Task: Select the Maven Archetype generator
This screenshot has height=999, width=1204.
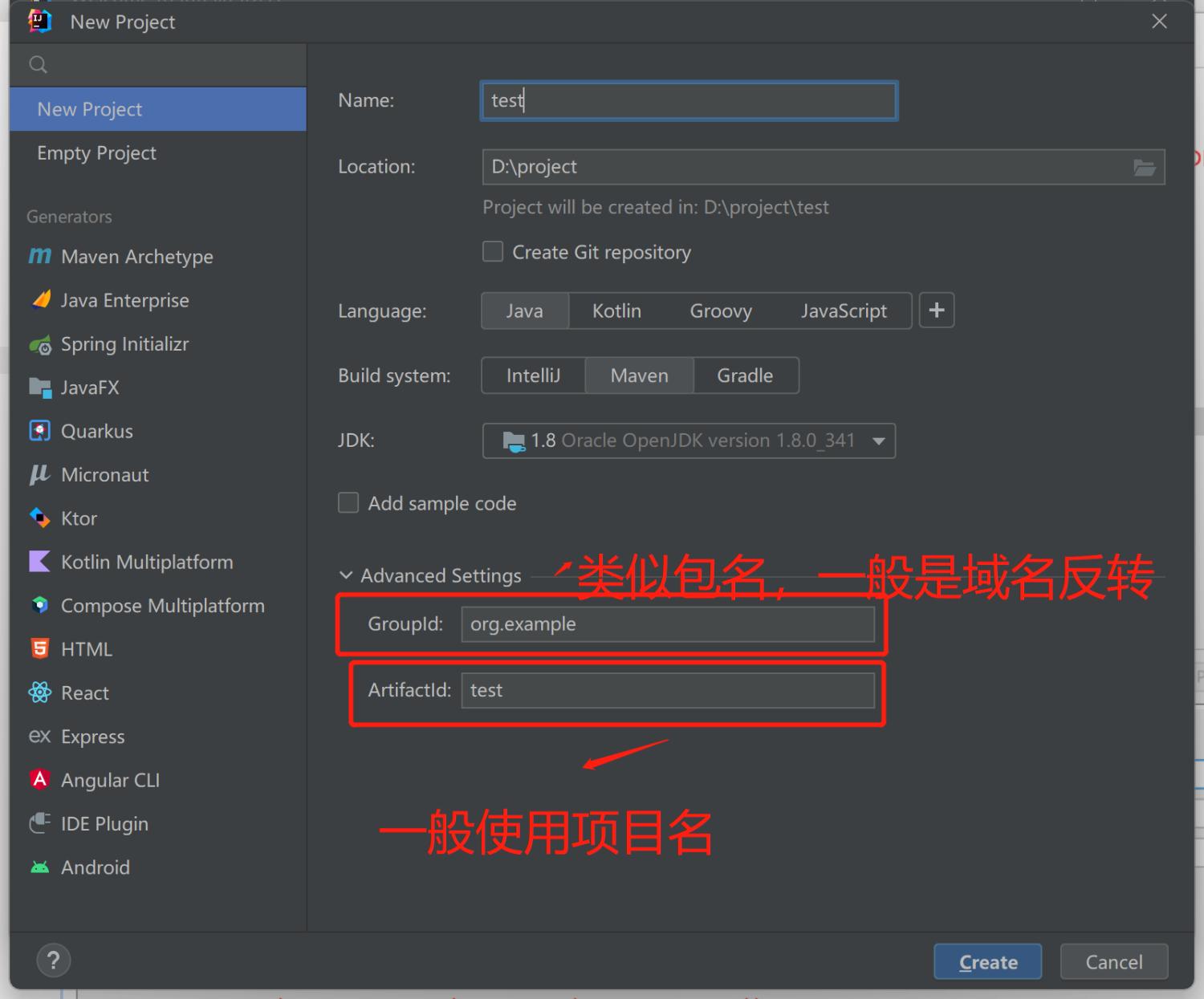Action: tap(136, 257)
